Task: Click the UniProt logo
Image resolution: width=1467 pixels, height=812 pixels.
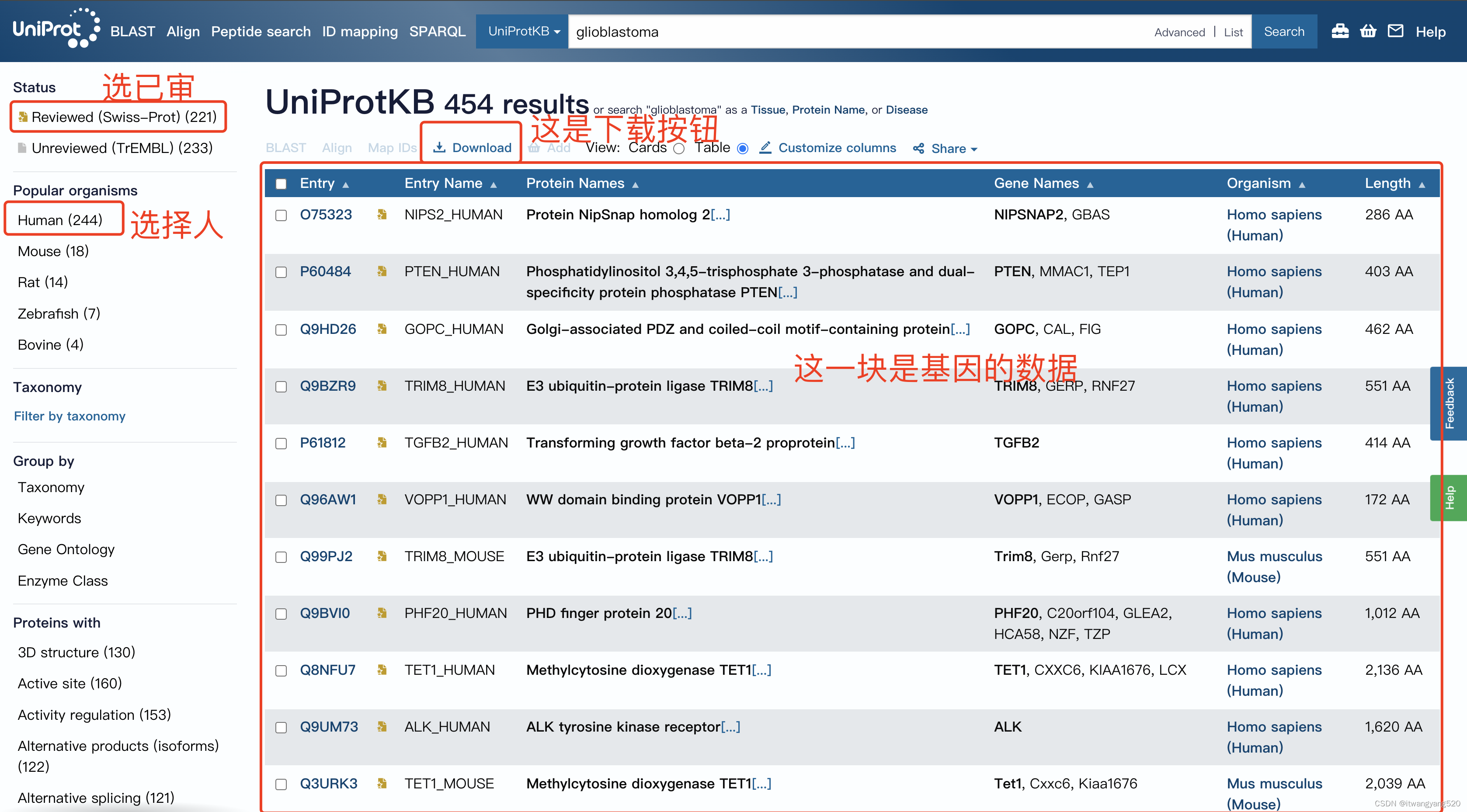Action: pyautogui.click(x=56, y=29)
